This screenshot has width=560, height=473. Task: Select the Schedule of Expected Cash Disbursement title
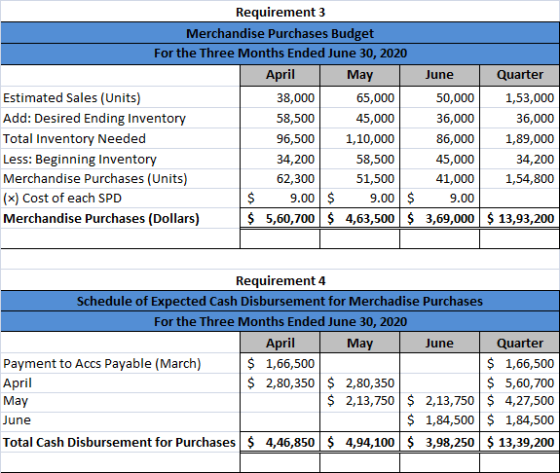pos(280,301)
